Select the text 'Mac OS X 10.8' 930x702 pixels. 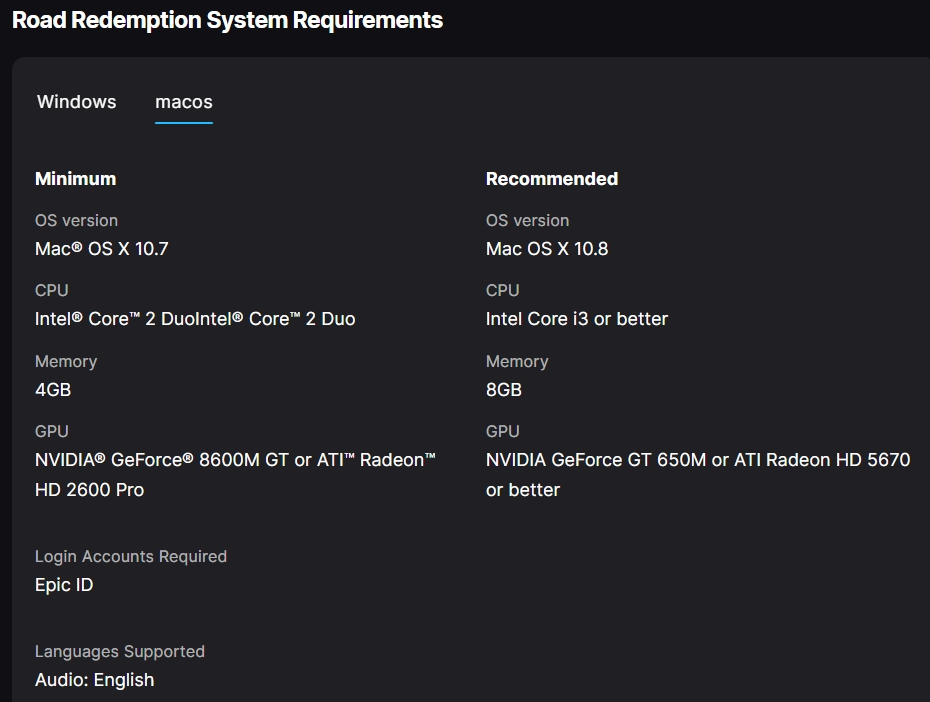(x=547, y=248)
